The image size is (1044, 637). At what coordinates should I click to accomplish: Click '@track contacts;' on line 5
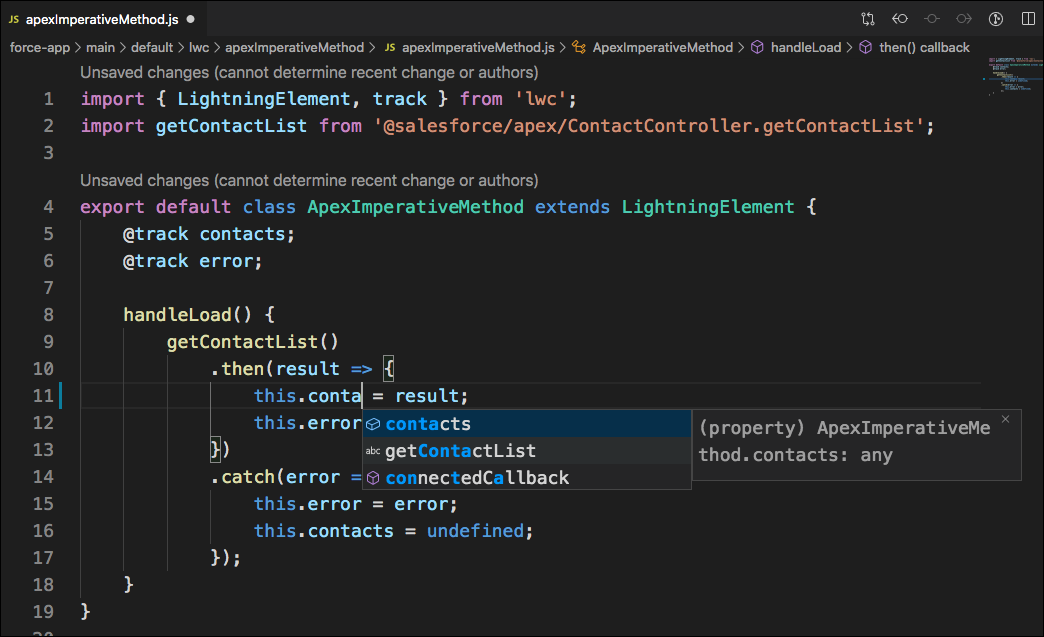tap(208, 234)
